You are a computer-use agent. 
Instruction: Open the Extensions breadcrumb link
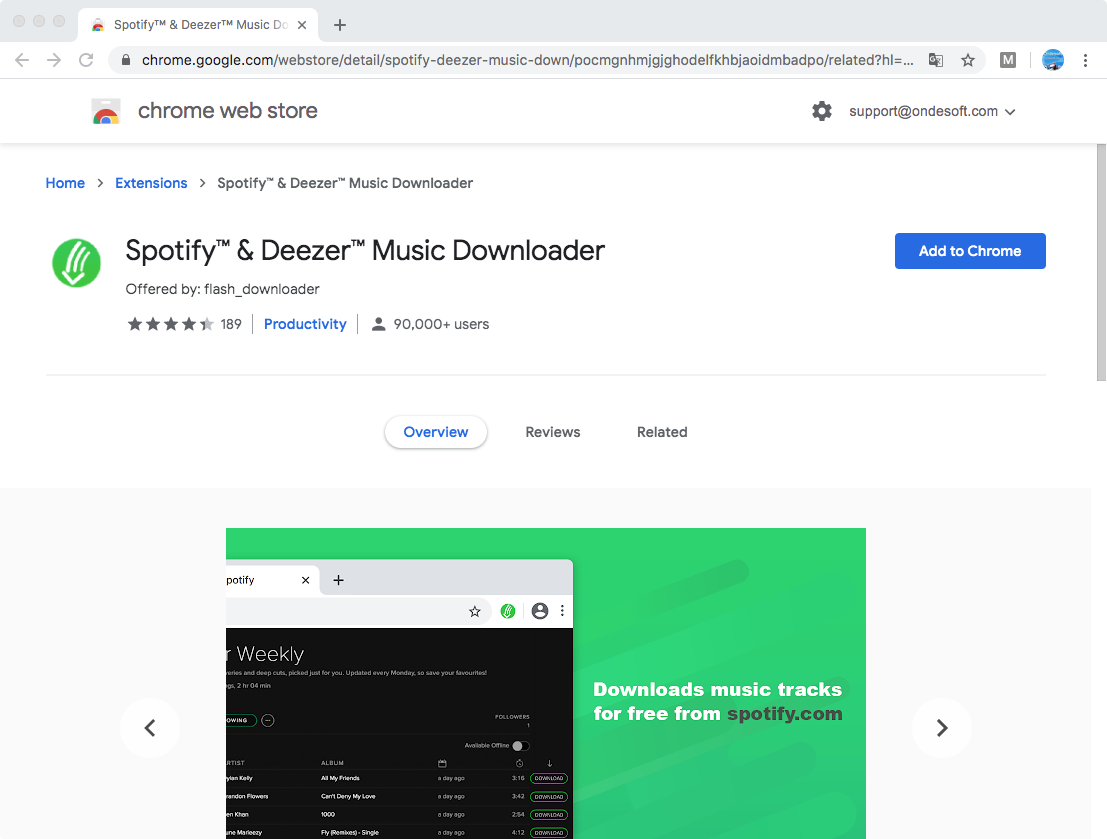click(x=151, y=183)
